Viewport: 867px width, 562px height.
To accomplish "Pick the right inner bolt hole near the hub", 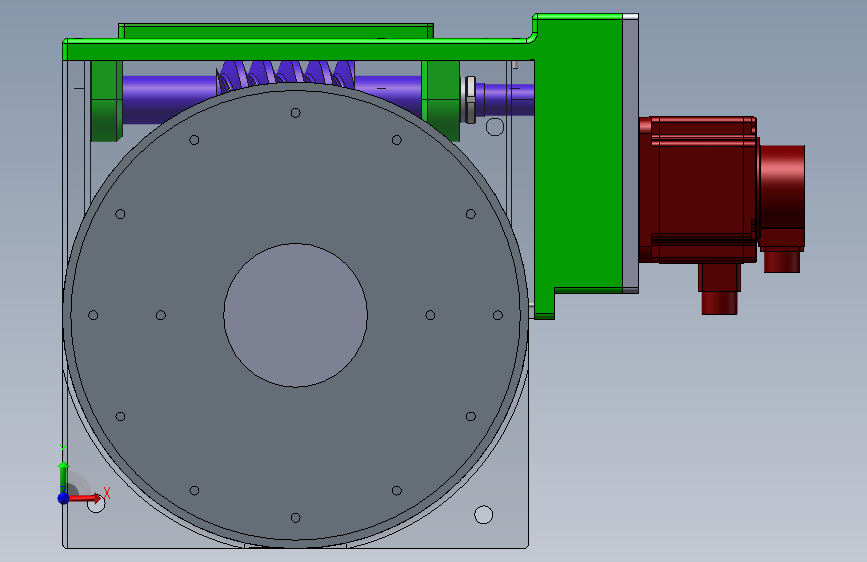I will pos(430,315).
